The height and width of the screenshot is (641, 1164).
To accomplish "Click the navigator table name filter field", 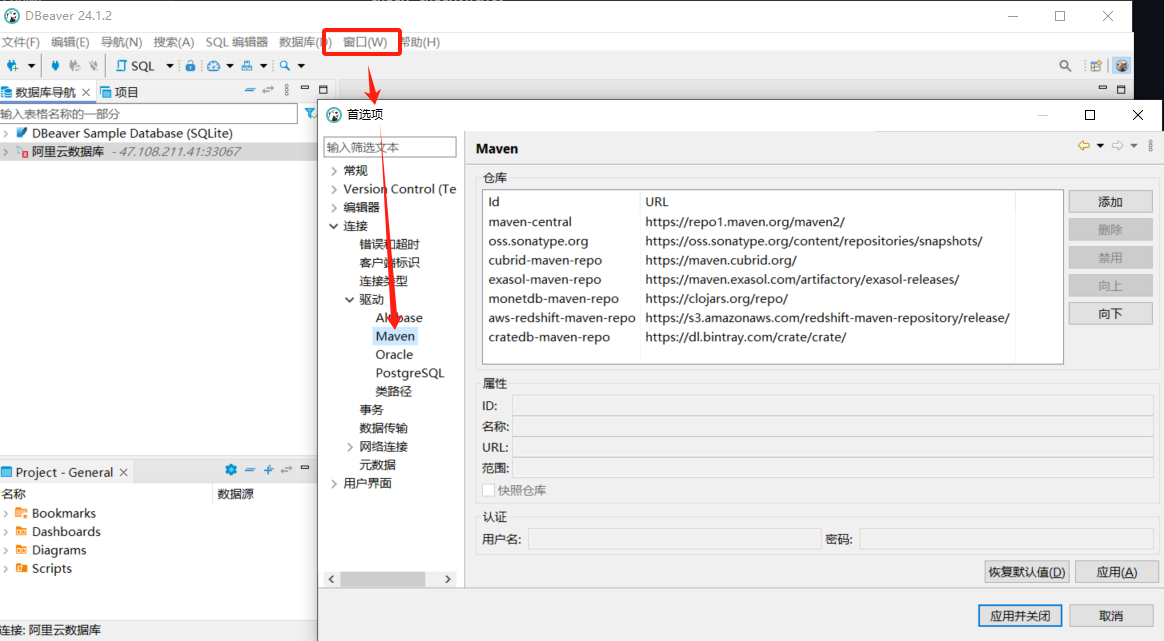I will 148,114.
